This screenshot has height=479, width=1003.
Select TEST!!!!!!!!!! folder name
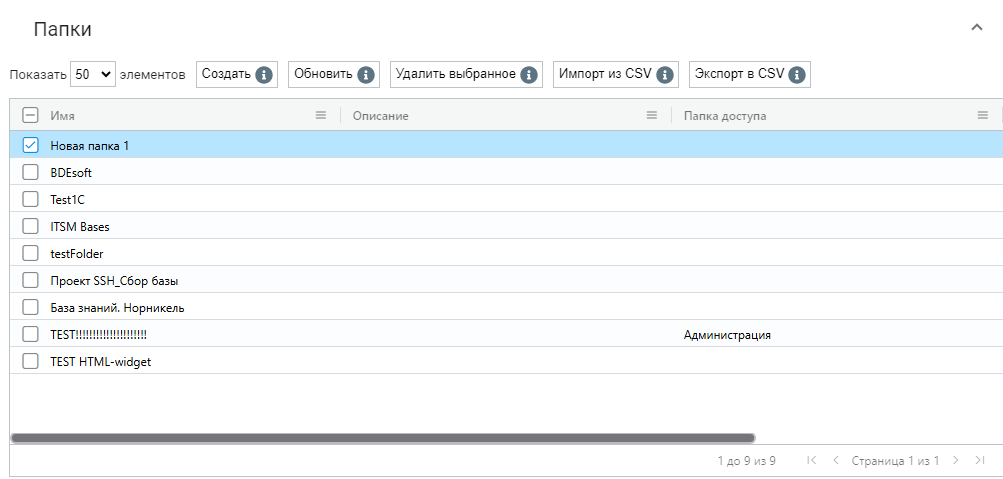tap(99, 334)
